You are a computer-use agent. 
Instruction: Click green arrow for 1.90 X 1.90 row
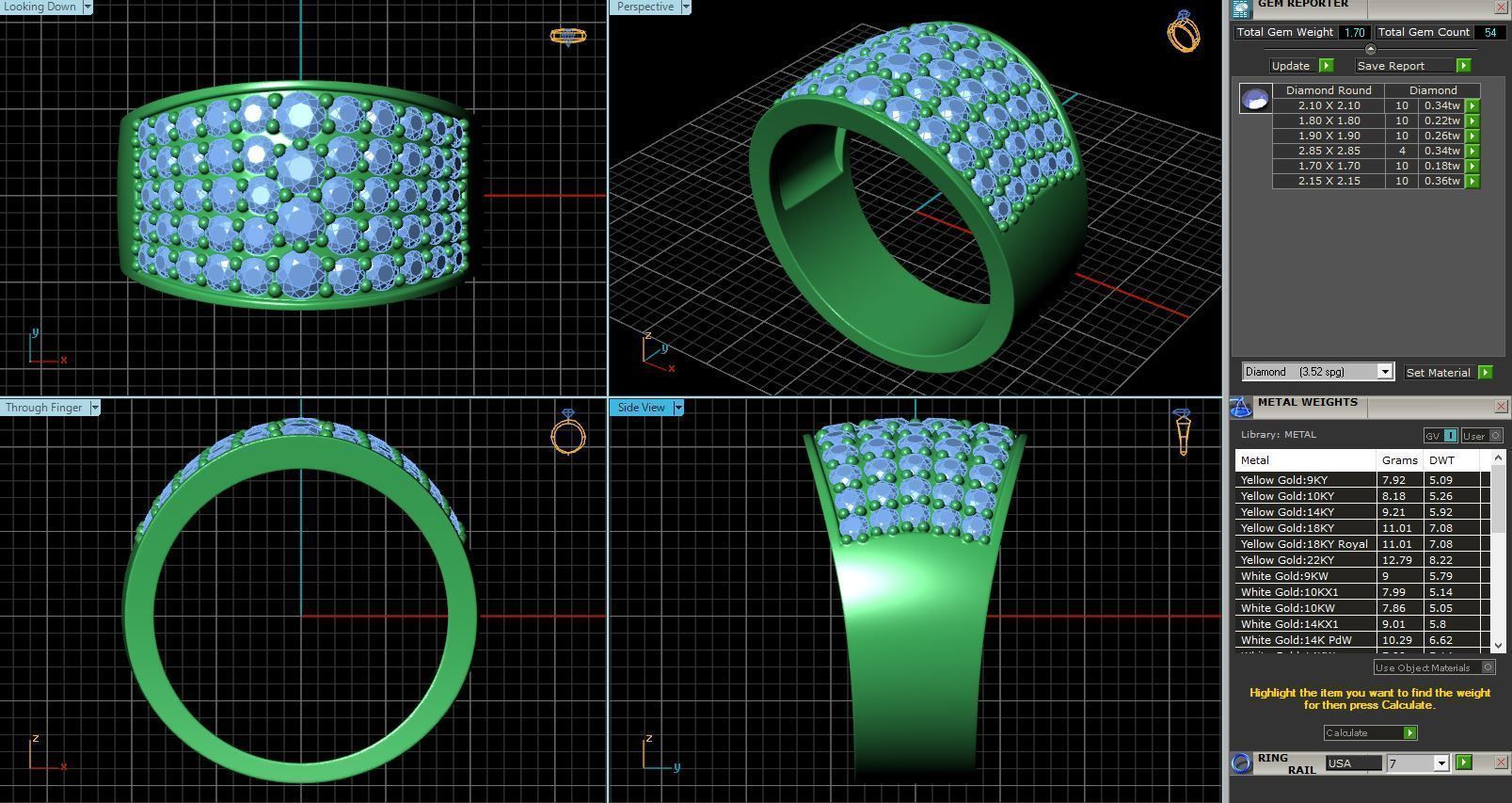[x=1472, y=137]
